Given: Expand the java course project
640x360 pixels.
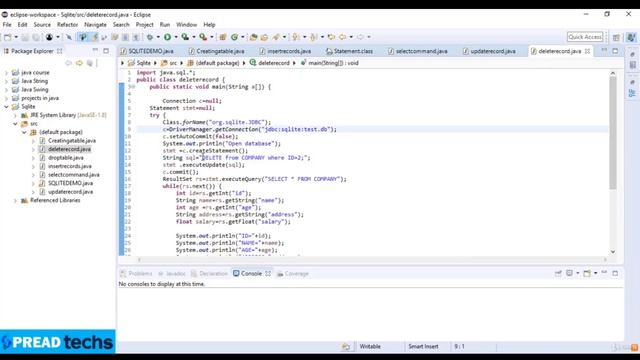Looking at the screenshot, I should (6, 73).
